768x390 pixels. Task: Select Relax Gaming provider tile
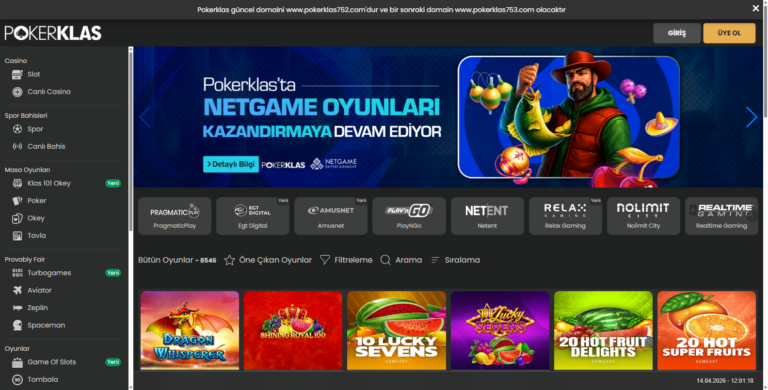click(565, 216)
